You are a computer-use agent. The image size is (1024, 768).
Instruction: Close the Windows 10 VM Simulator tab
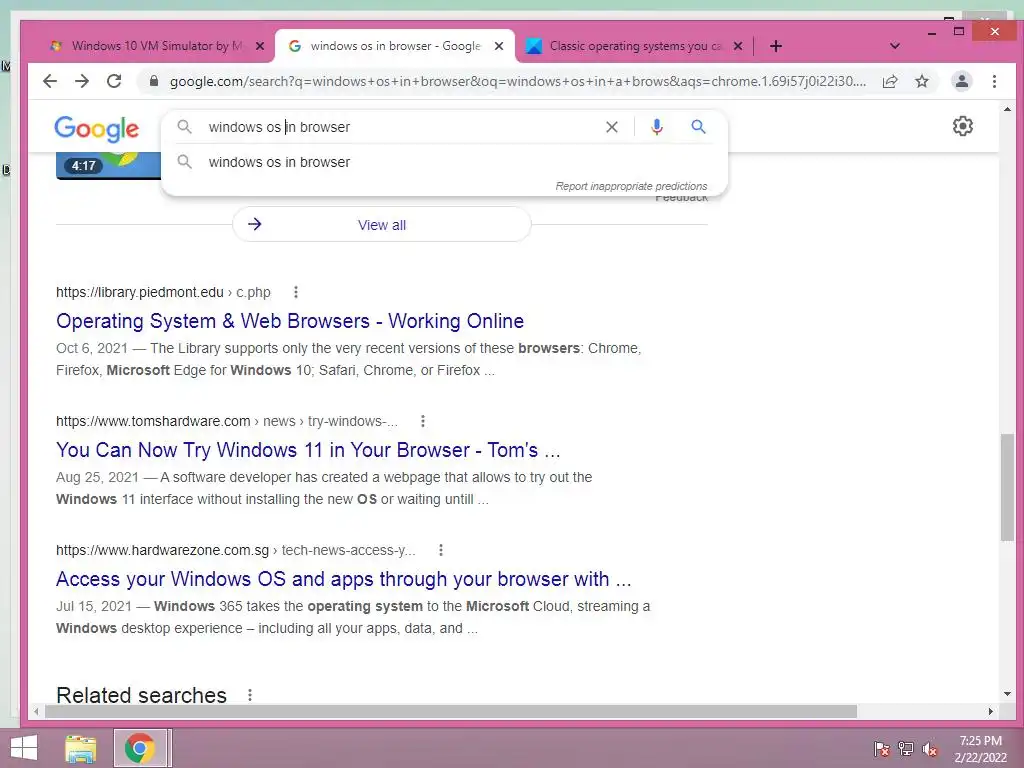click(259, 46)
